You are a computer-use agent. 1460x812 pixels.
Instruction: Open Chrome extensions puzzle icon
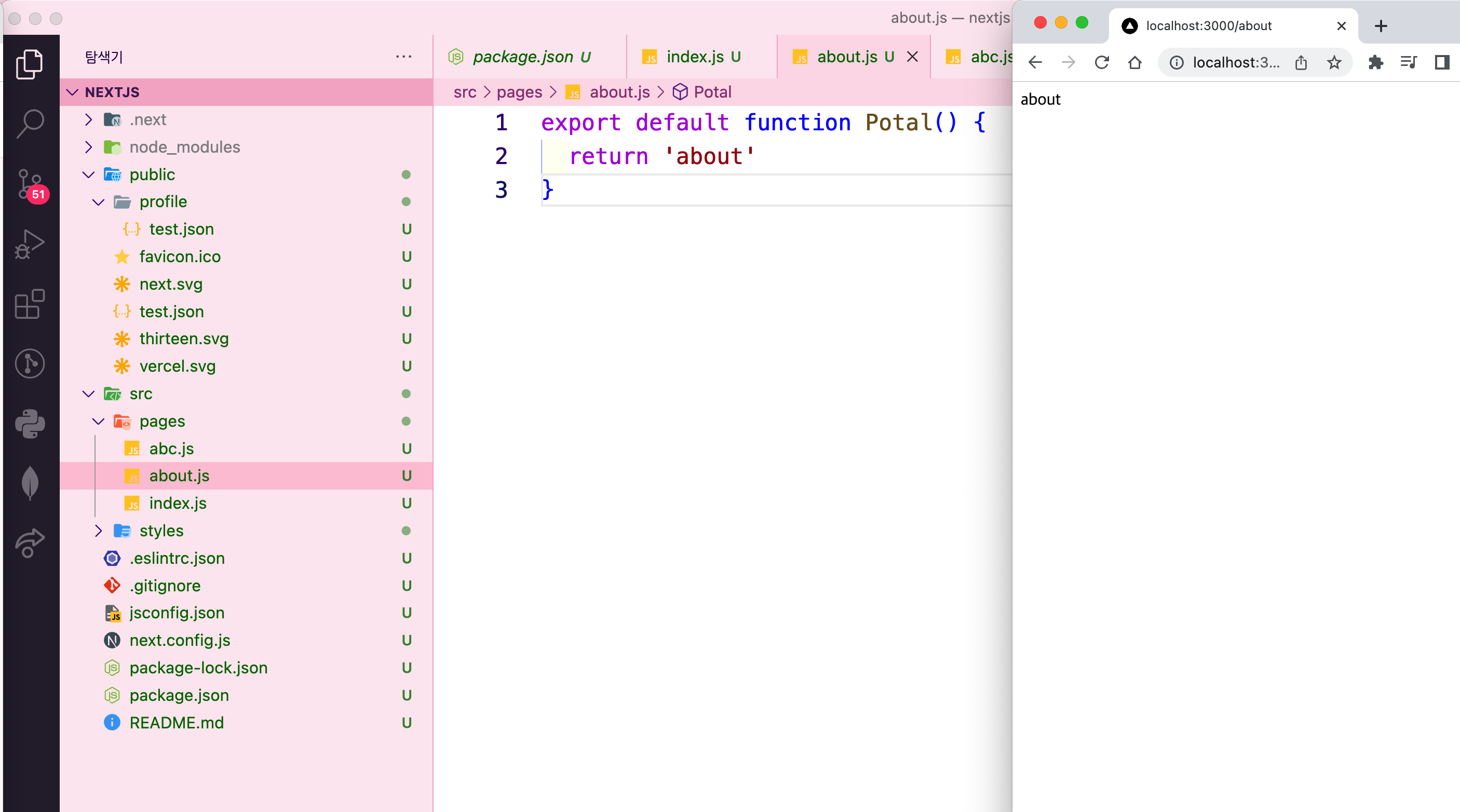(1375, 62)
